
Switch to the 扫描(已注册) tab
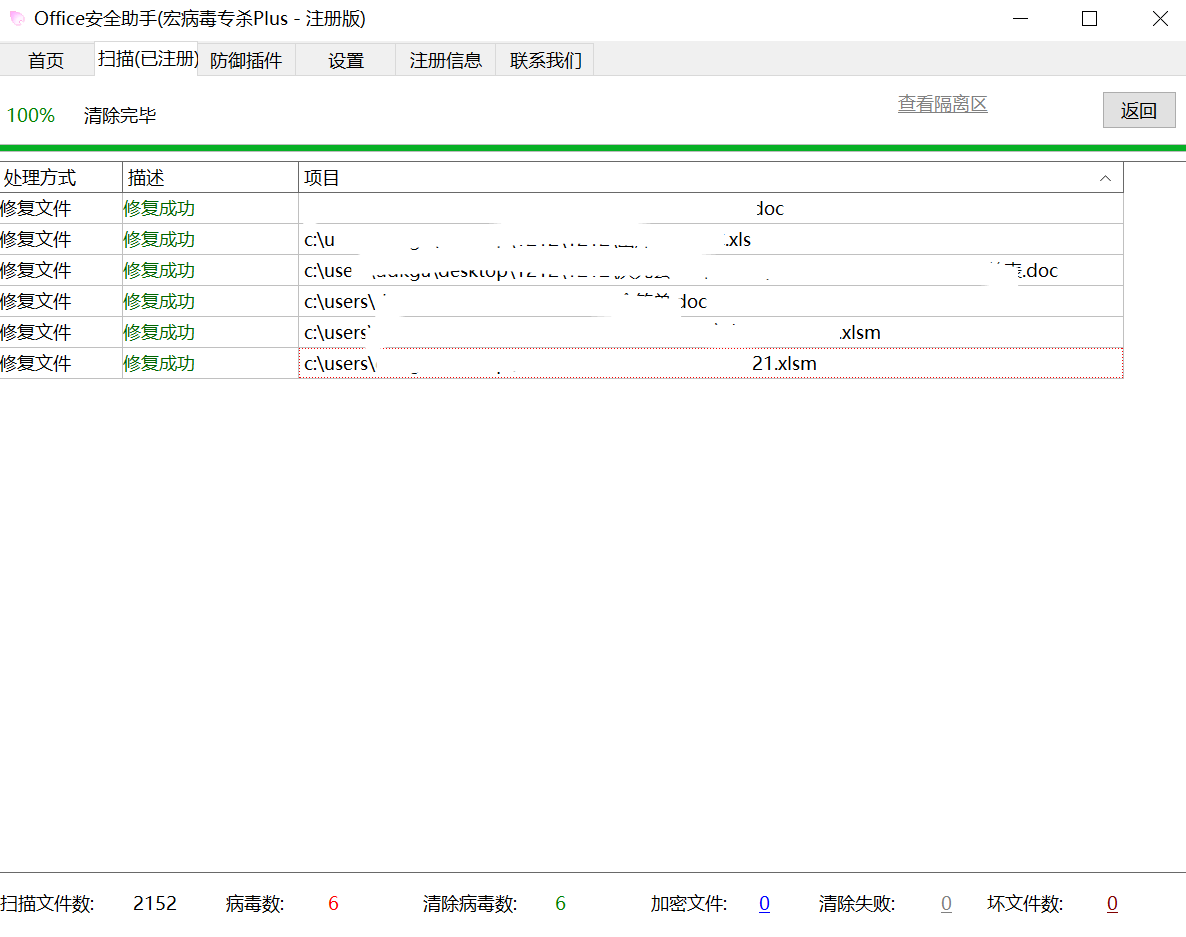tap(148, 59)
